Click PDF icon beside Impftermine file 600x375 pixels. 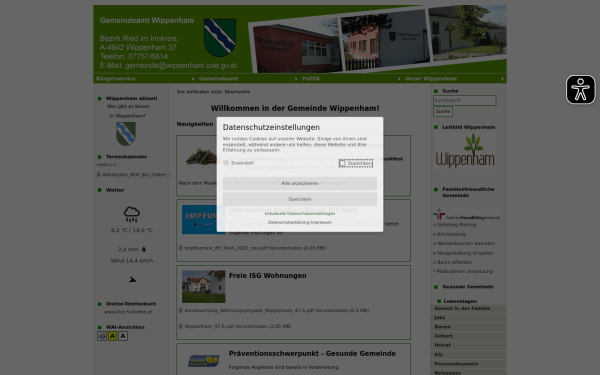pyautogui.click(x=181, y=248)
